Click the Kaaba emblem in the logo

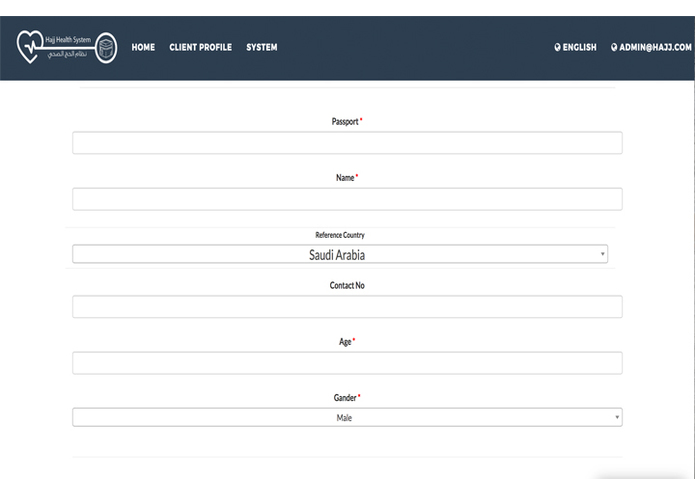pyautogui.click(x=106, y=47)
